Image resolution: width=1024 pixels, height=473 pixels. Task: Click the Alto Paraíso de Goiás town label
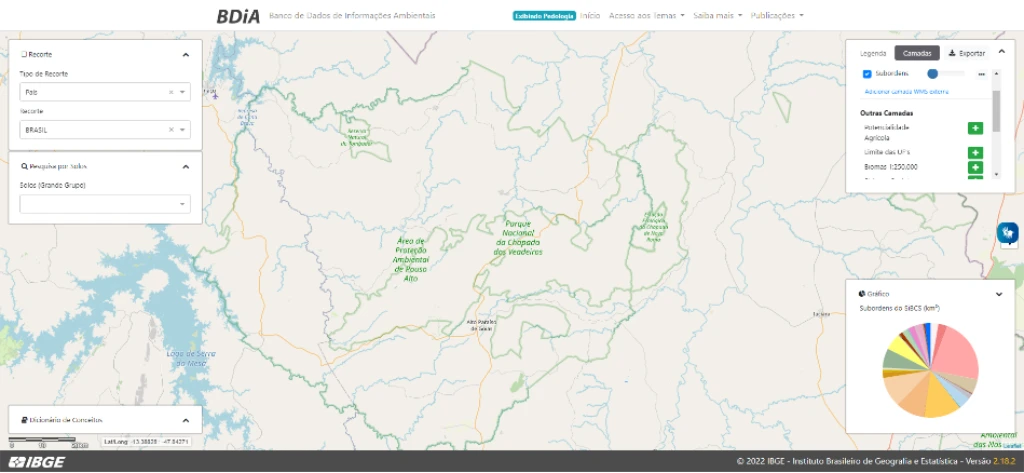pos(482,325)
